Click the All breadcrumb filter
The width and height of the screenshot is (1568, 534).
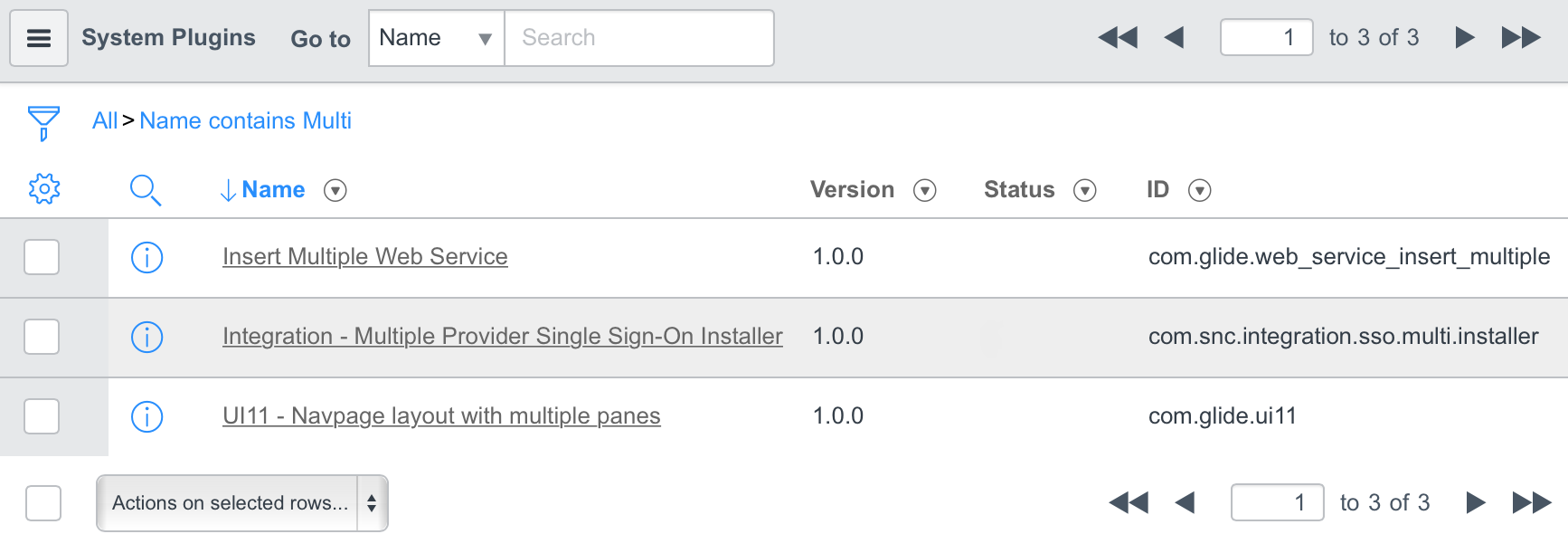pyautogui.click(x=105, y=120)
